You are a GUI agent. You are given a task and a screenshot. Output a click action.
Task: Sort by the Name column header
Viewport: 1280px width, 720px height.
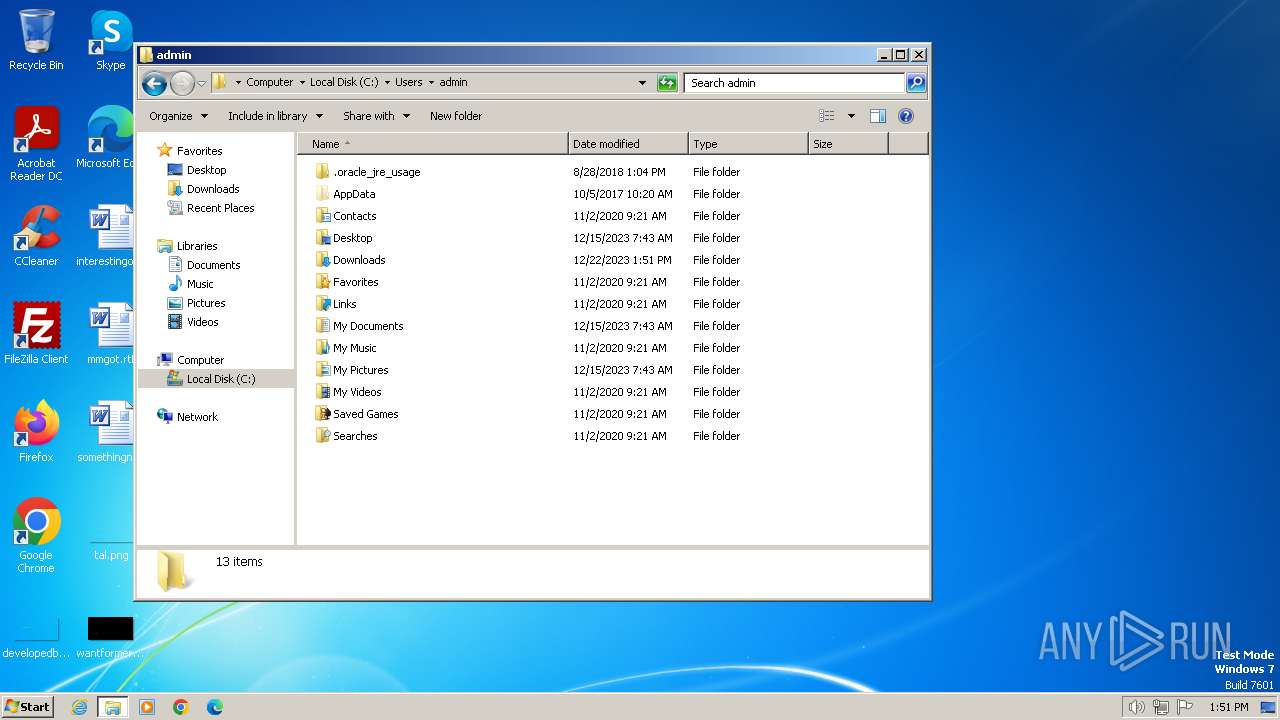[433, 144]
